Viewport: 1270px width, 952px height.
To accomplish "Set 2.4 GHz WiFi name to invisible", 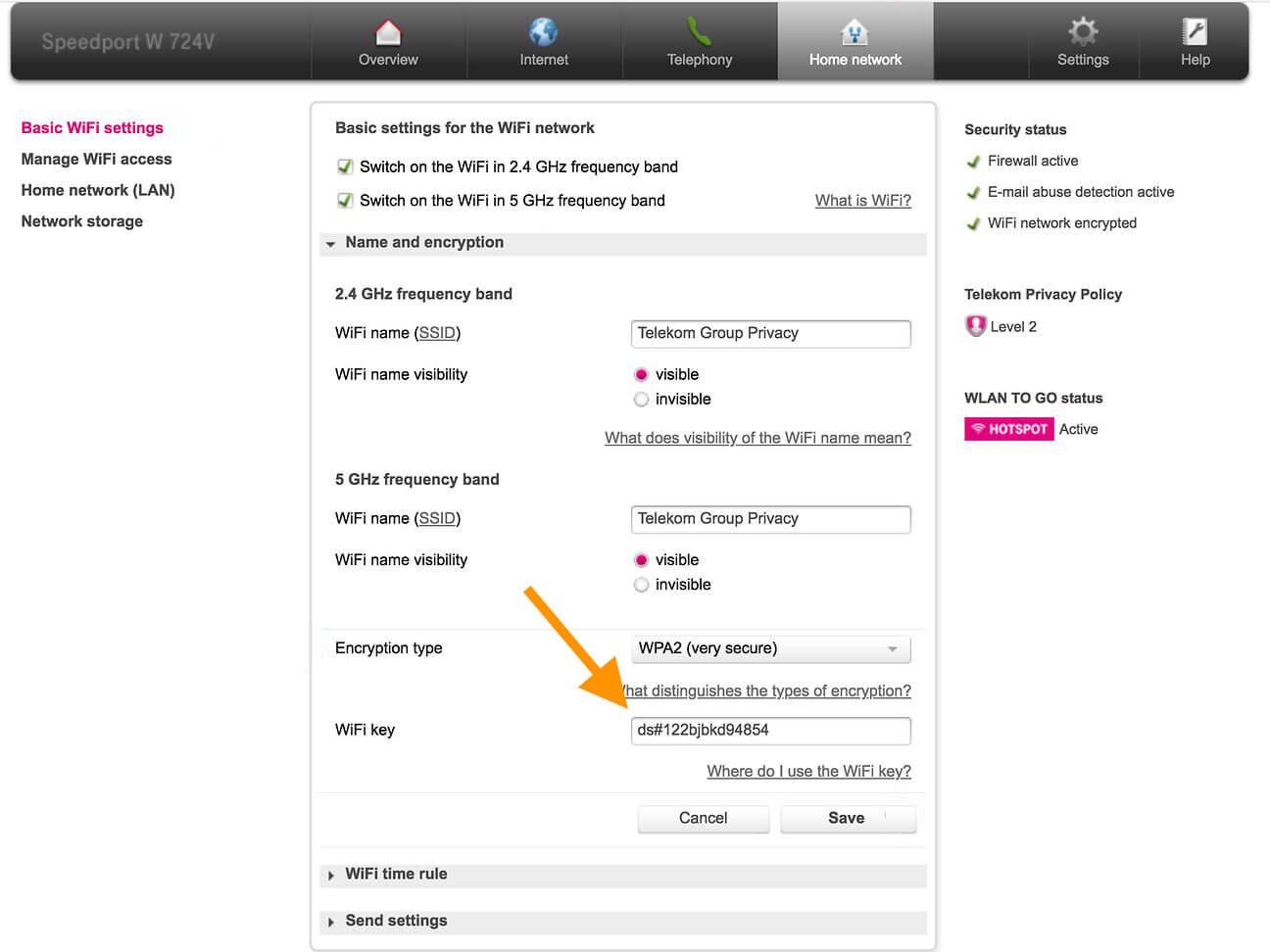I will click(642, 400).
